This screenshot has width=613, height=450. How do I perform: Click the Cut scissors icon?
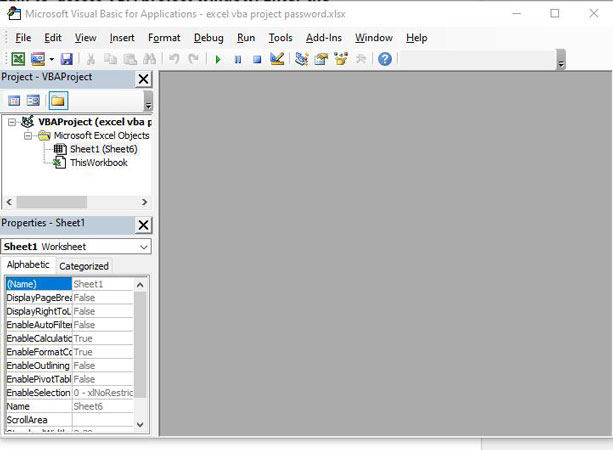[x=91, y=59]
